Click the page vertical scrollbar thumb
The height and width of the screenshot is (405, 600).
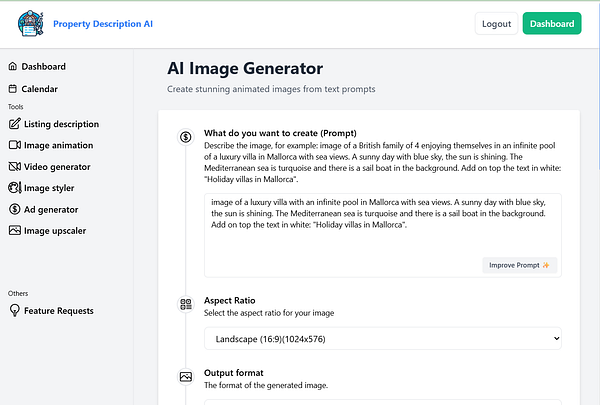[x=598, y=85]
